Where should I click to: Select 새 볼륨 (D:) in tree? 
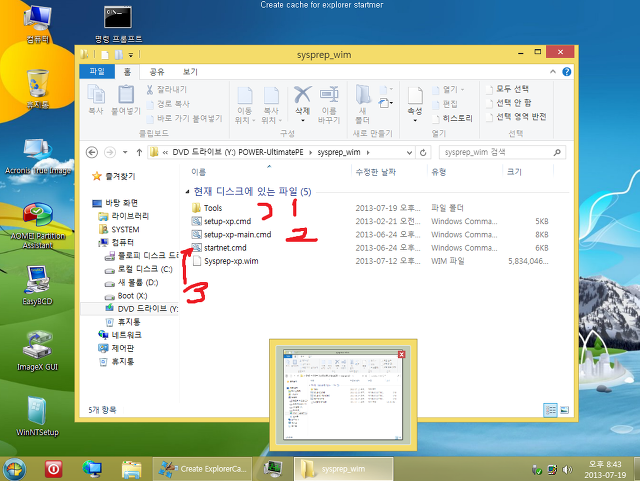pos(132,283)
